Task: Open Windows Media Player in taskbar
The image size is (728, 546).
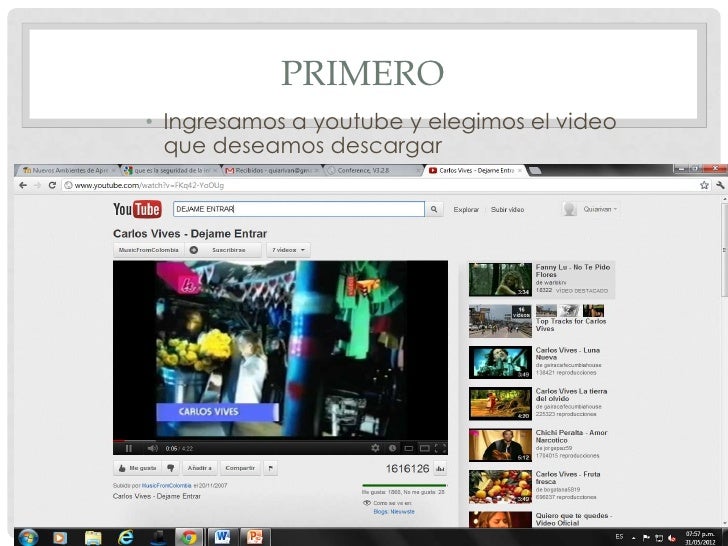Action: (x=59, y=538)
